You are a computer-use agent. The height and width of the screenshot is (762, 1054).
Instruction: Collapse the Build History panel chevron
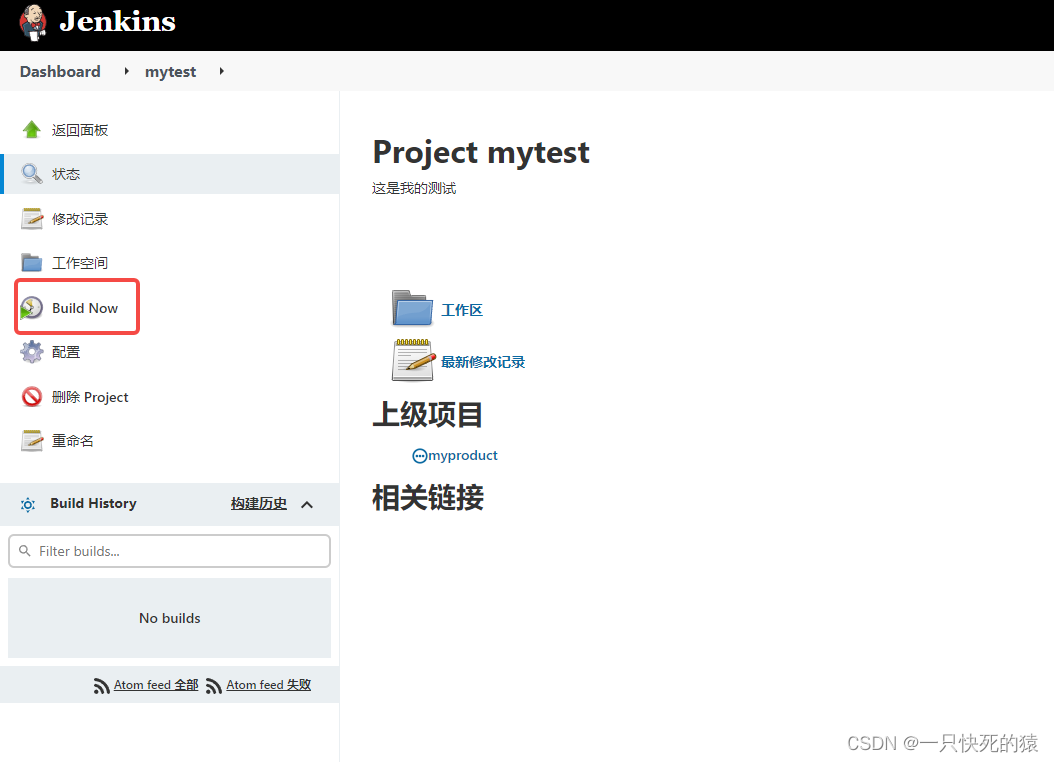click(x=307, y=505)
